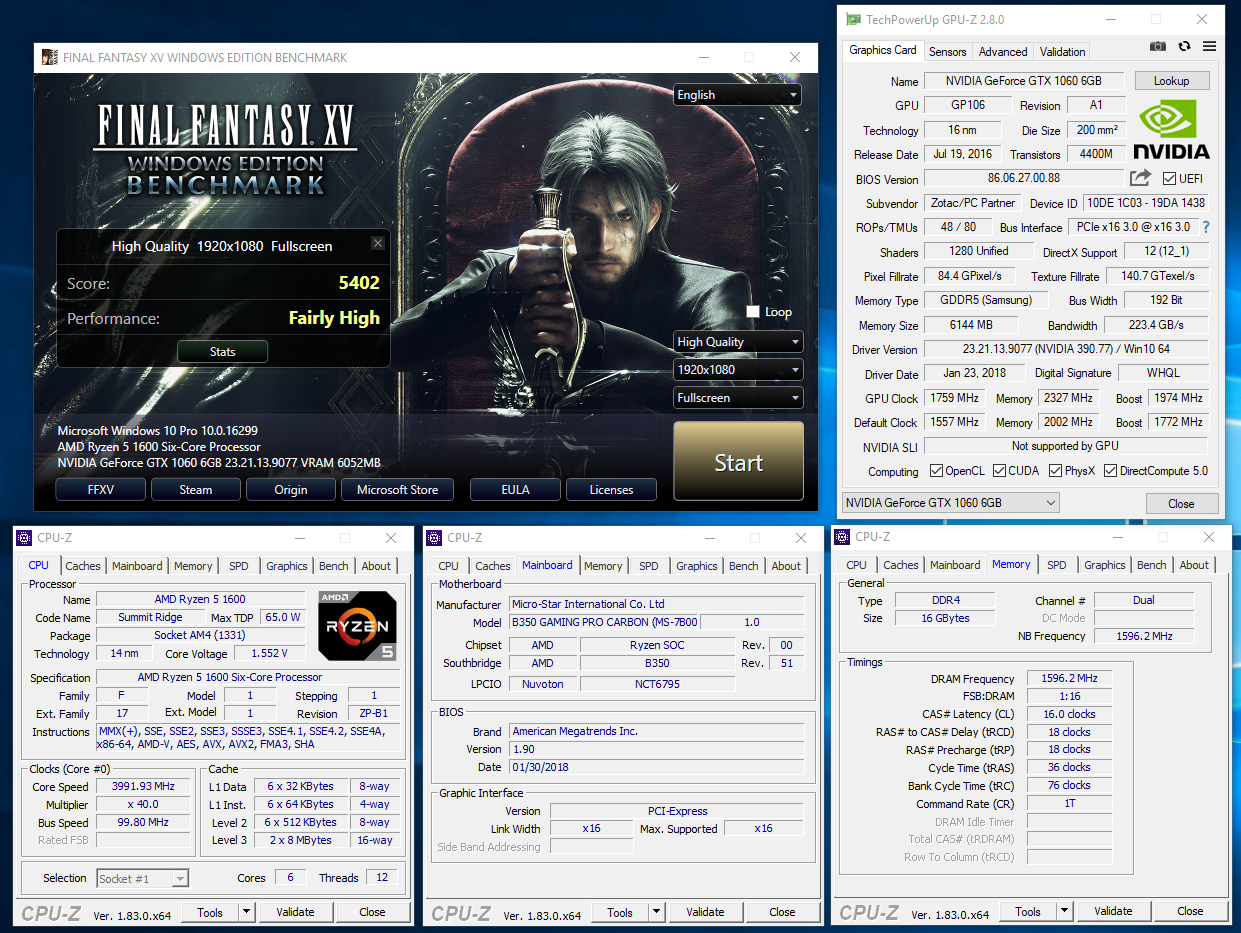
Task: Toggle the CUDA checkbox
Action: [x=1000, y=471]
